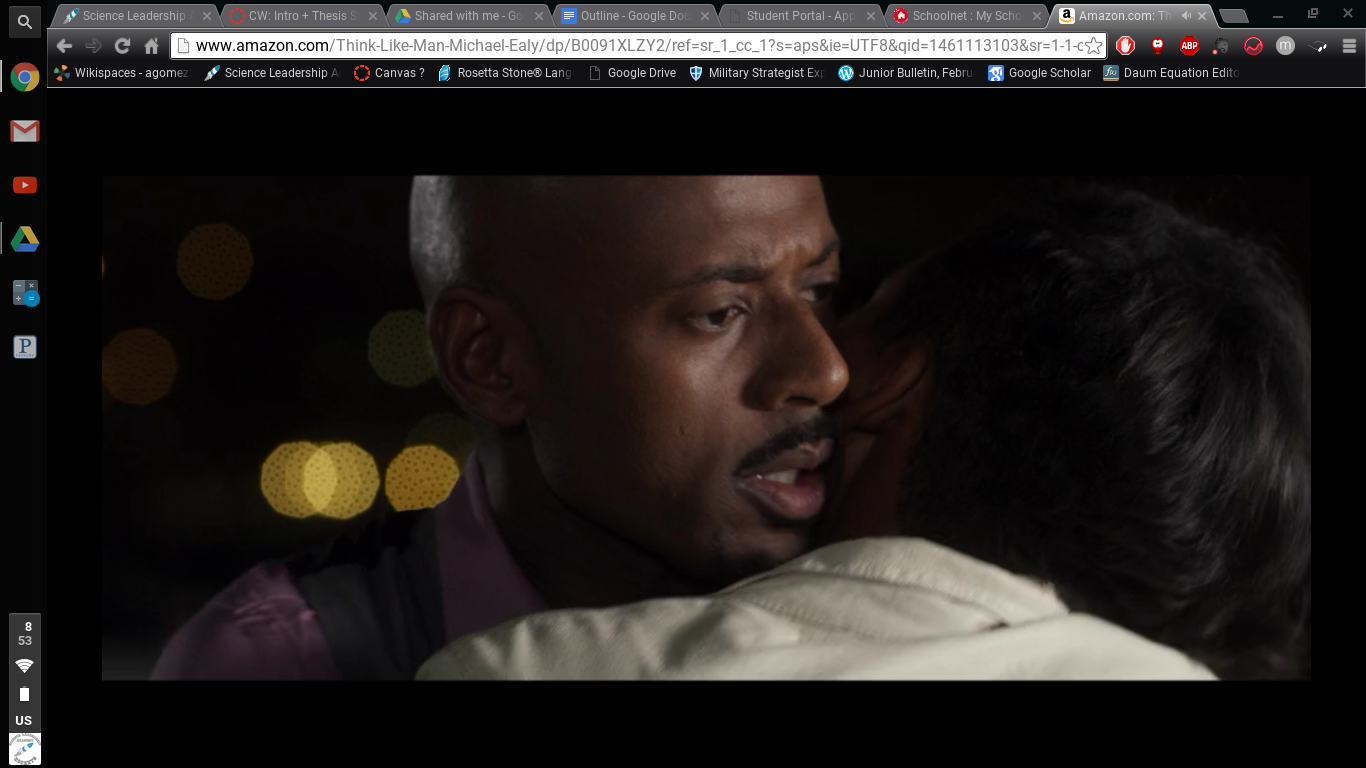Open the user account avatar in tray
This screenshot has width=1366, height=768.
point(25,749)
